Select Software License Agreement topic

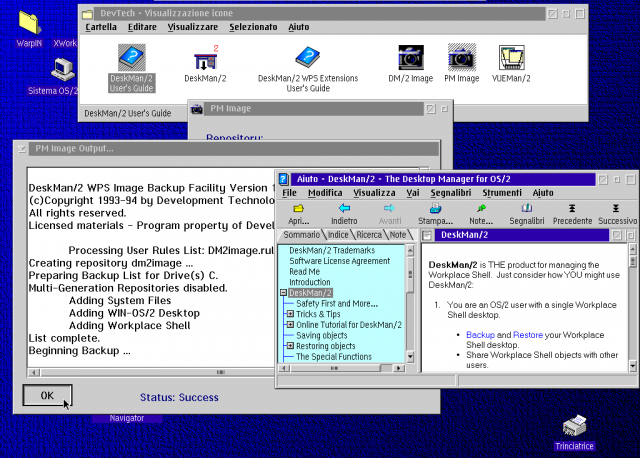click(339, 261)
